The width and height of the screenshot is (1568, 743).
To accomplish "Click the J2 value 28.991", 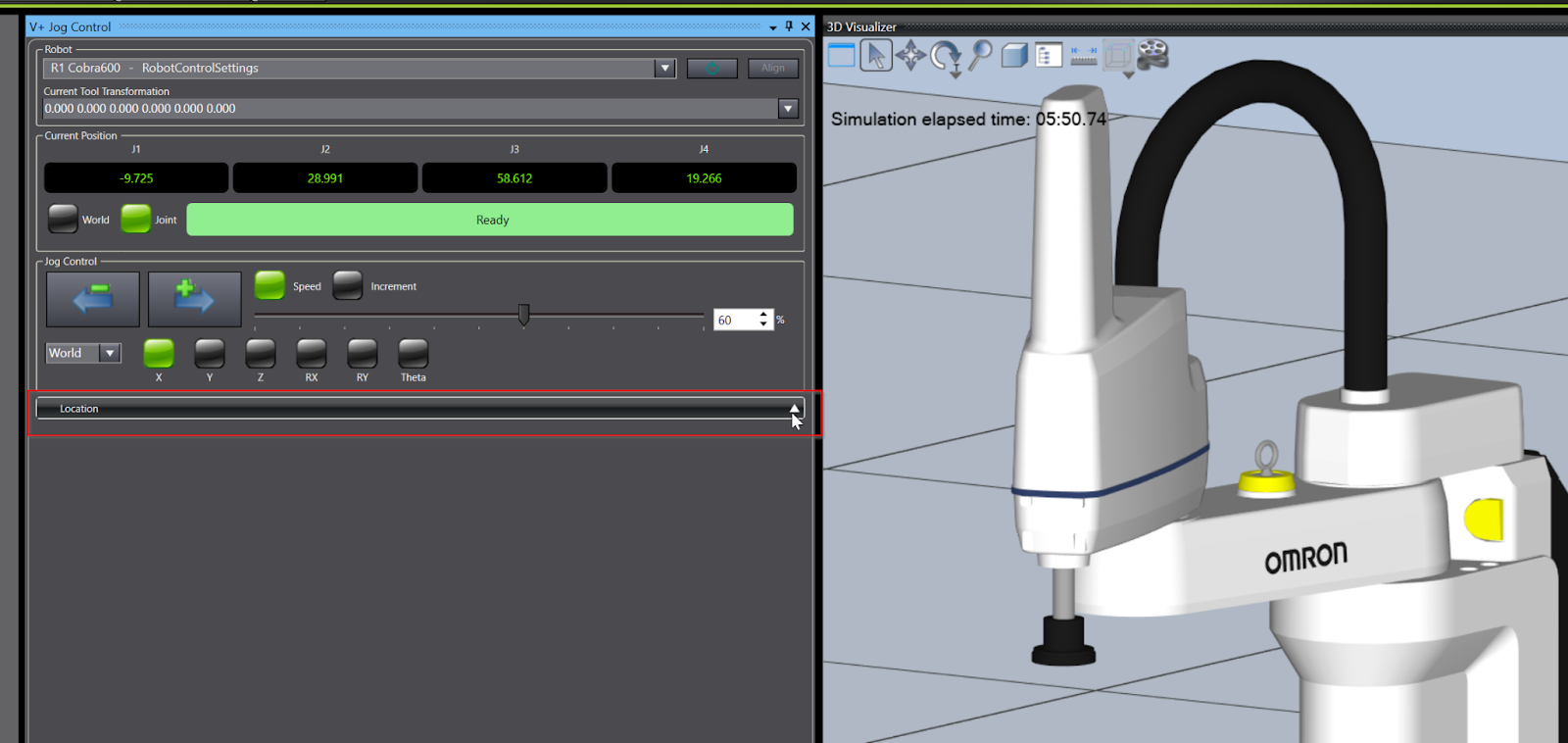I will click(x=325, y=178).
